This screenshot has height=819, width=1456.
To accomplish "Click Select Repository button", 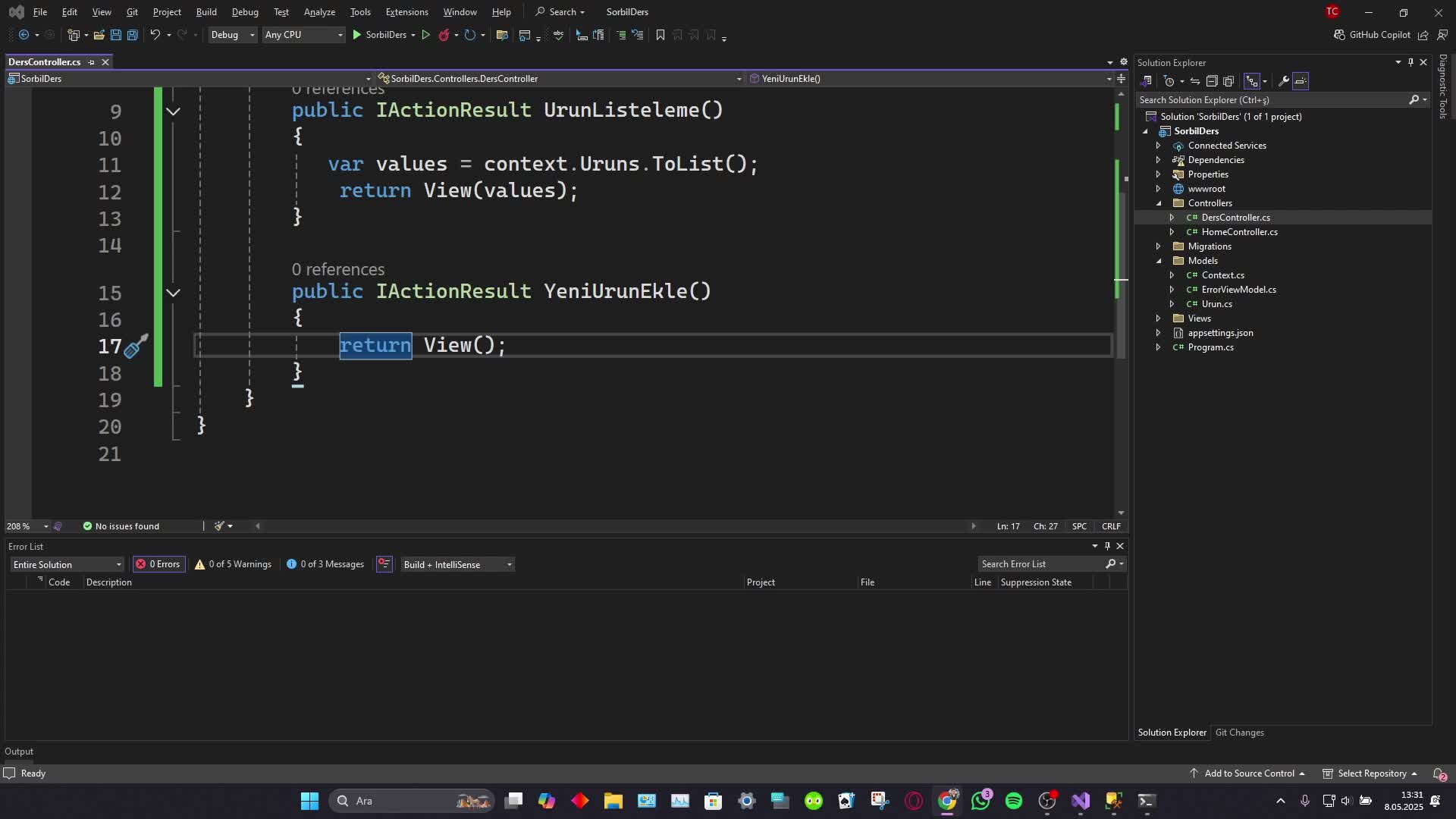I will point(1370,773).
